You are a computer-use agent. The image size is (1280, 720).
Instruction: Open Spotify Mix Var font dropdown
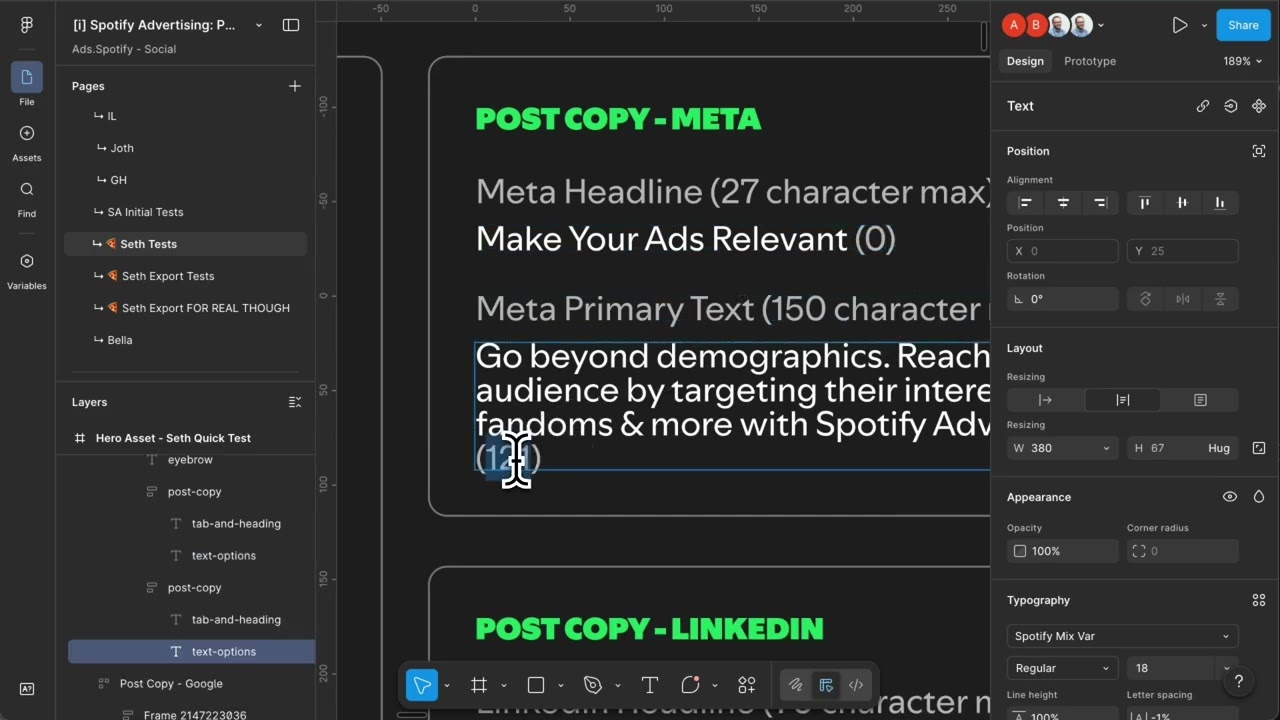point(1122,636)
